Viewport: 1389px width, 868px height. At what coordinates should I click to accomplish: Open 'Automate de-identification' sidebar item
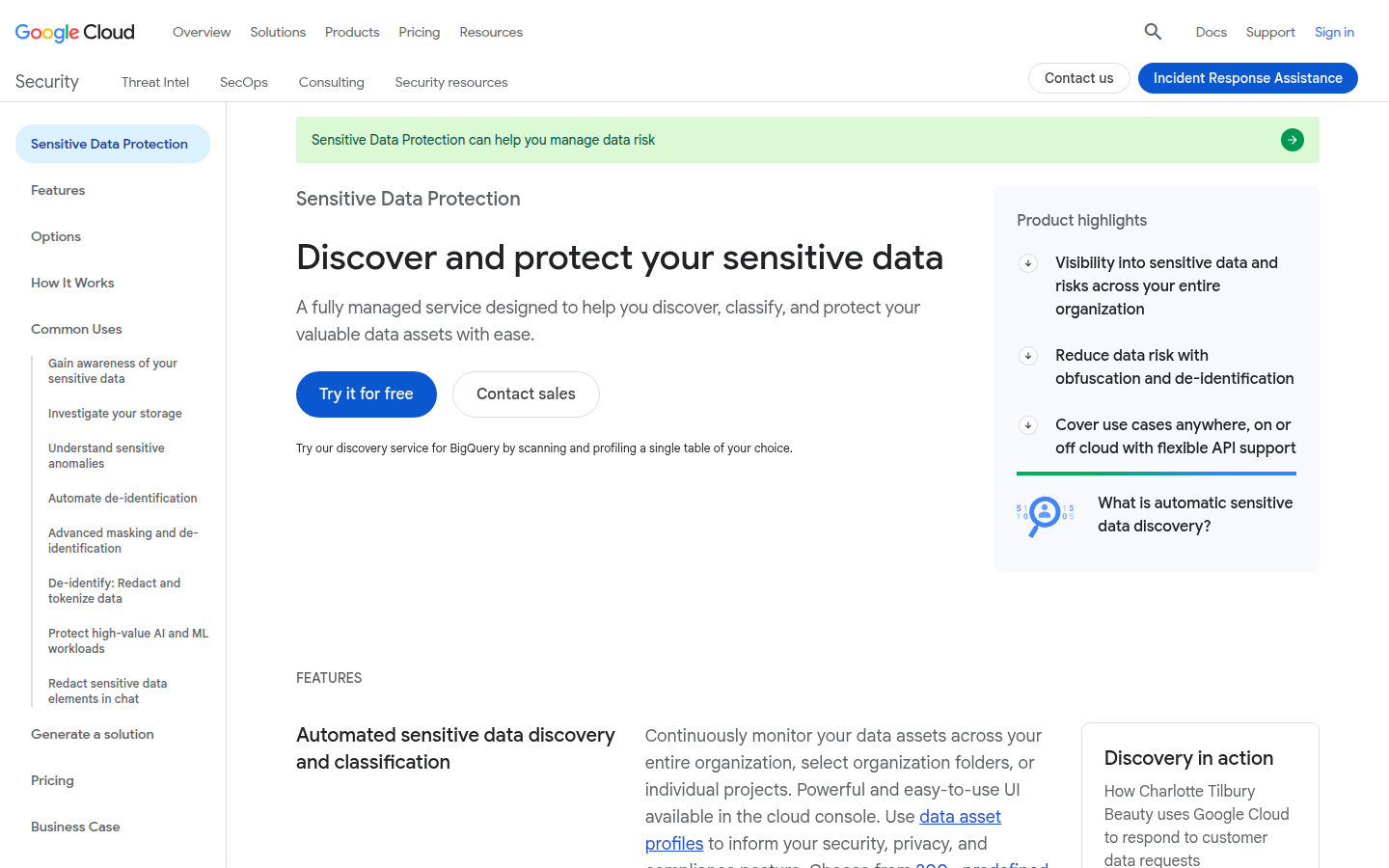point(123,499)
